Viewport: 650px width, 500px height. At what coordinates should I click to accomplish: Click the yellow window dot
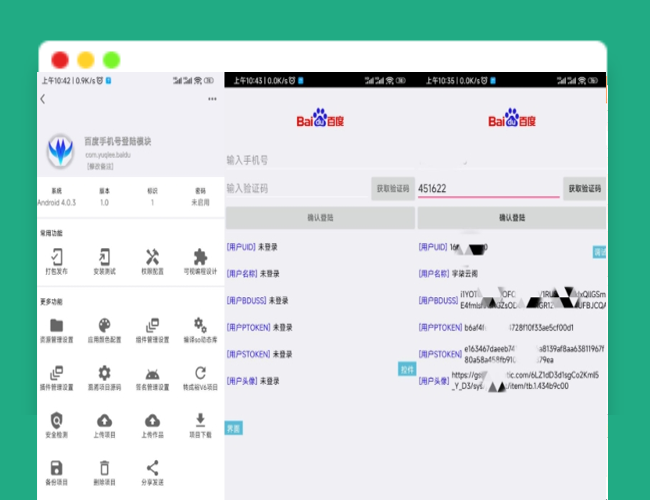[x=86, y=60]
